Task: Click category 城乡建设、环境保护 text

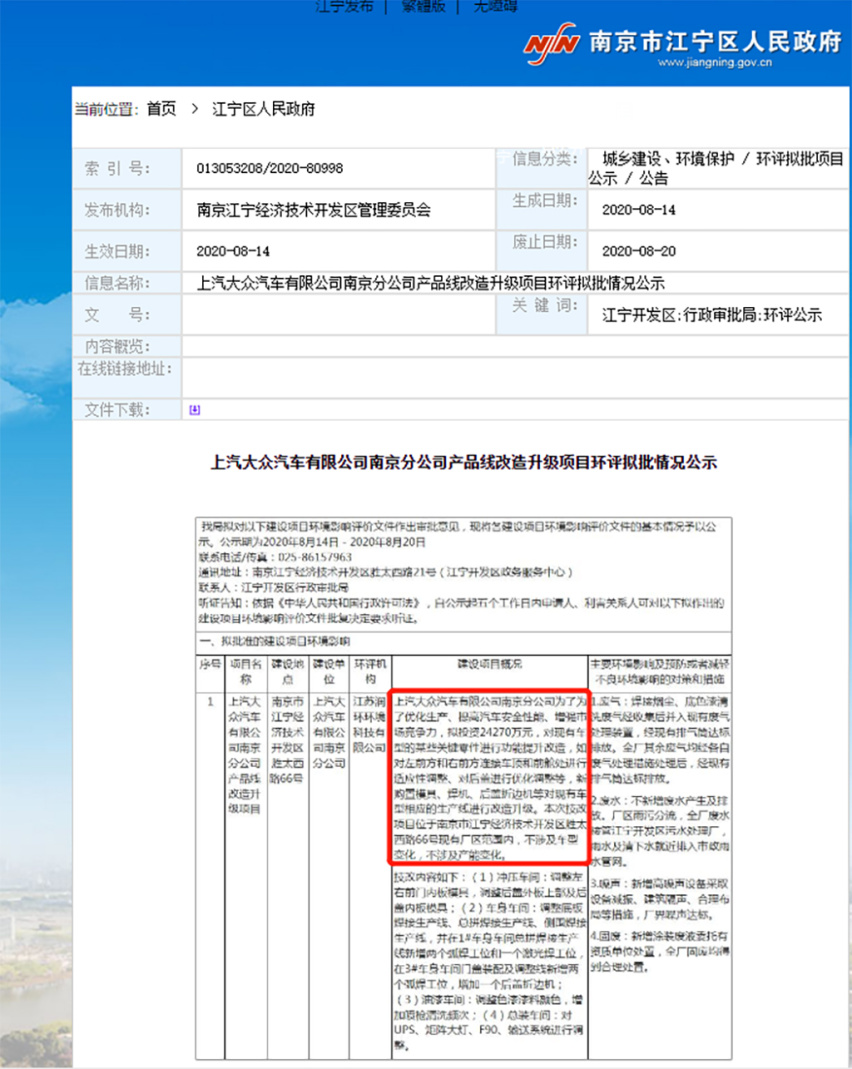Action: click(x=668, y=159)
